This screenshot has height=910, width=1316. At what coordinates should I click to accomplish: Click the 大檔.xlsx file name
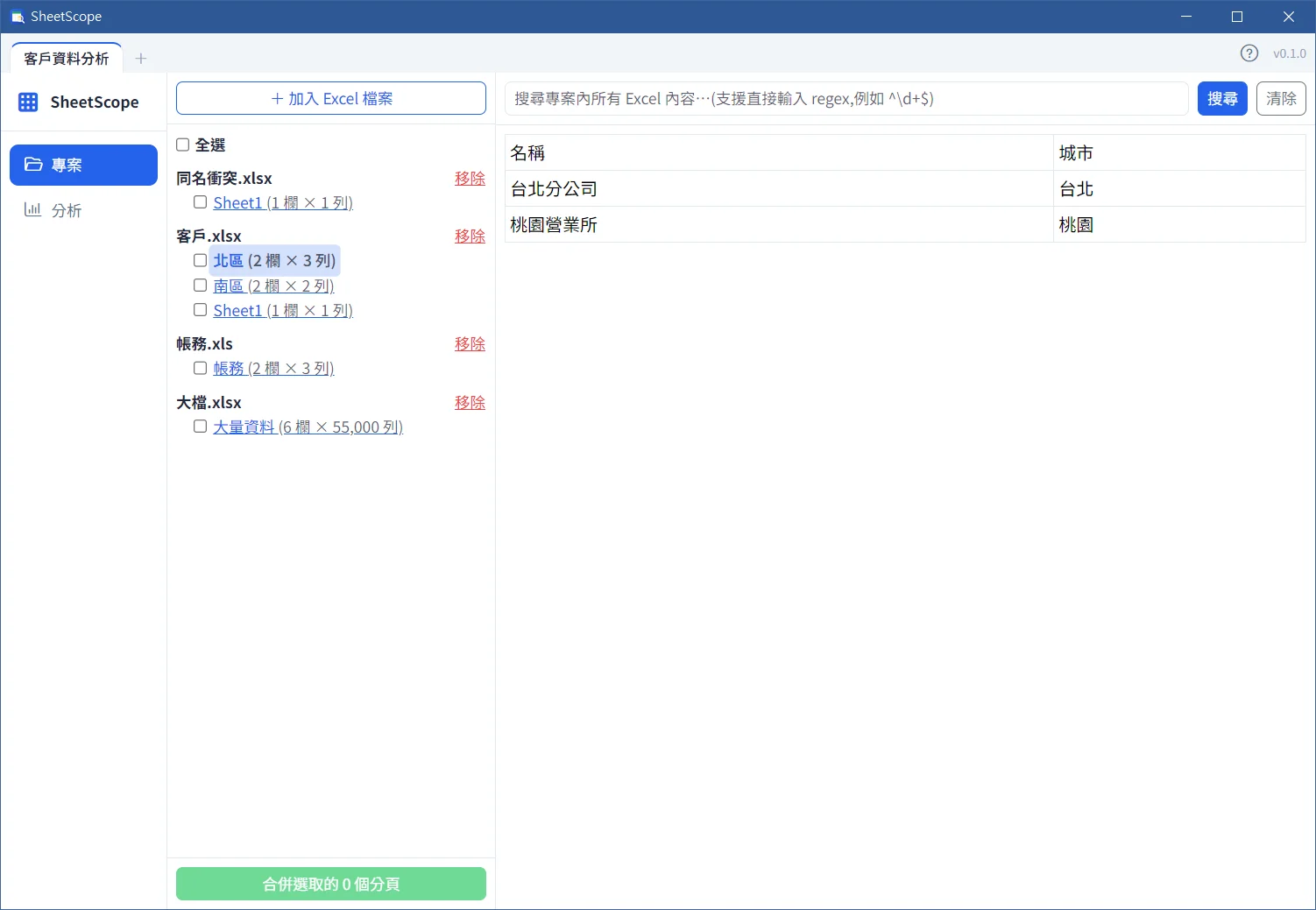209,402
